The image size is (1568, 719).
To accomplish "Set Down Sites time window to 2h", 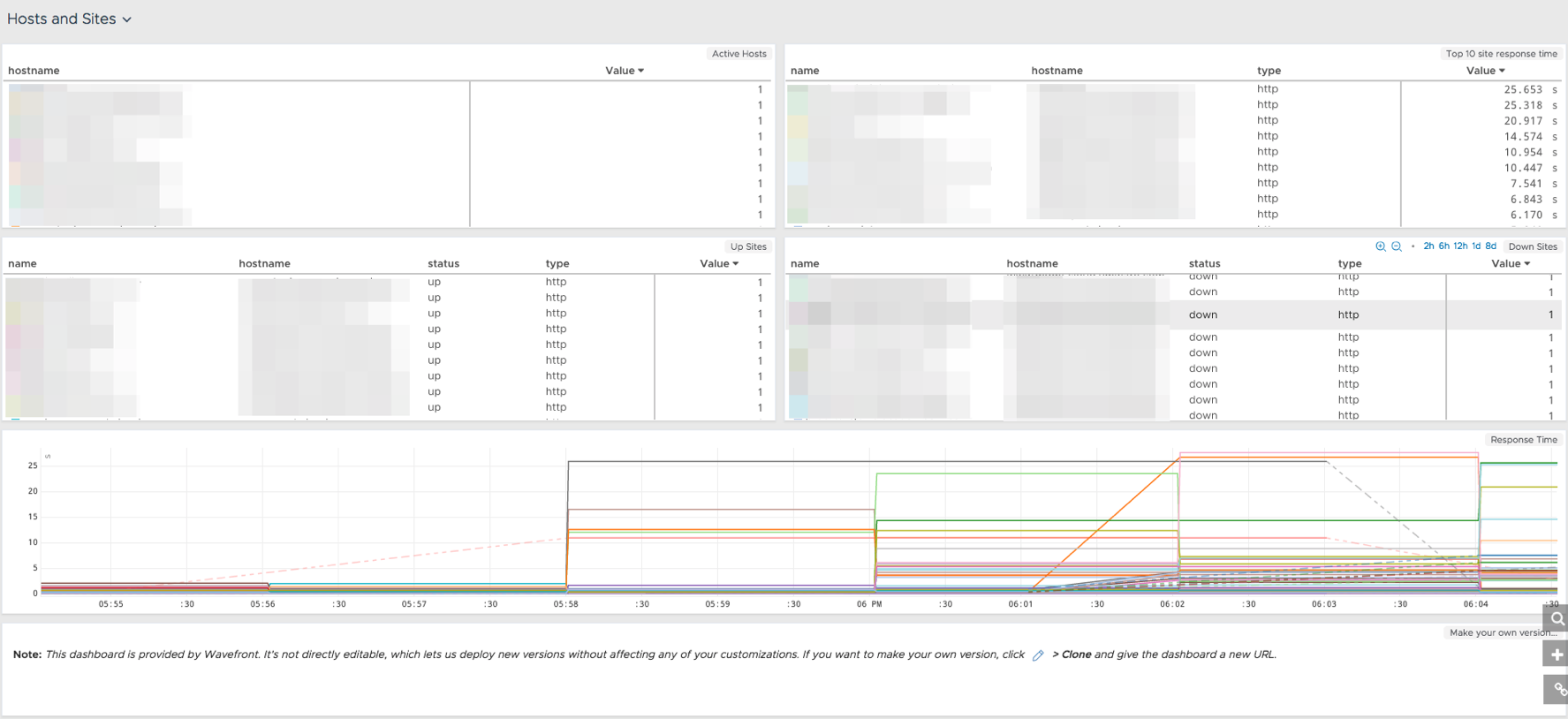I will point(1428,246).
